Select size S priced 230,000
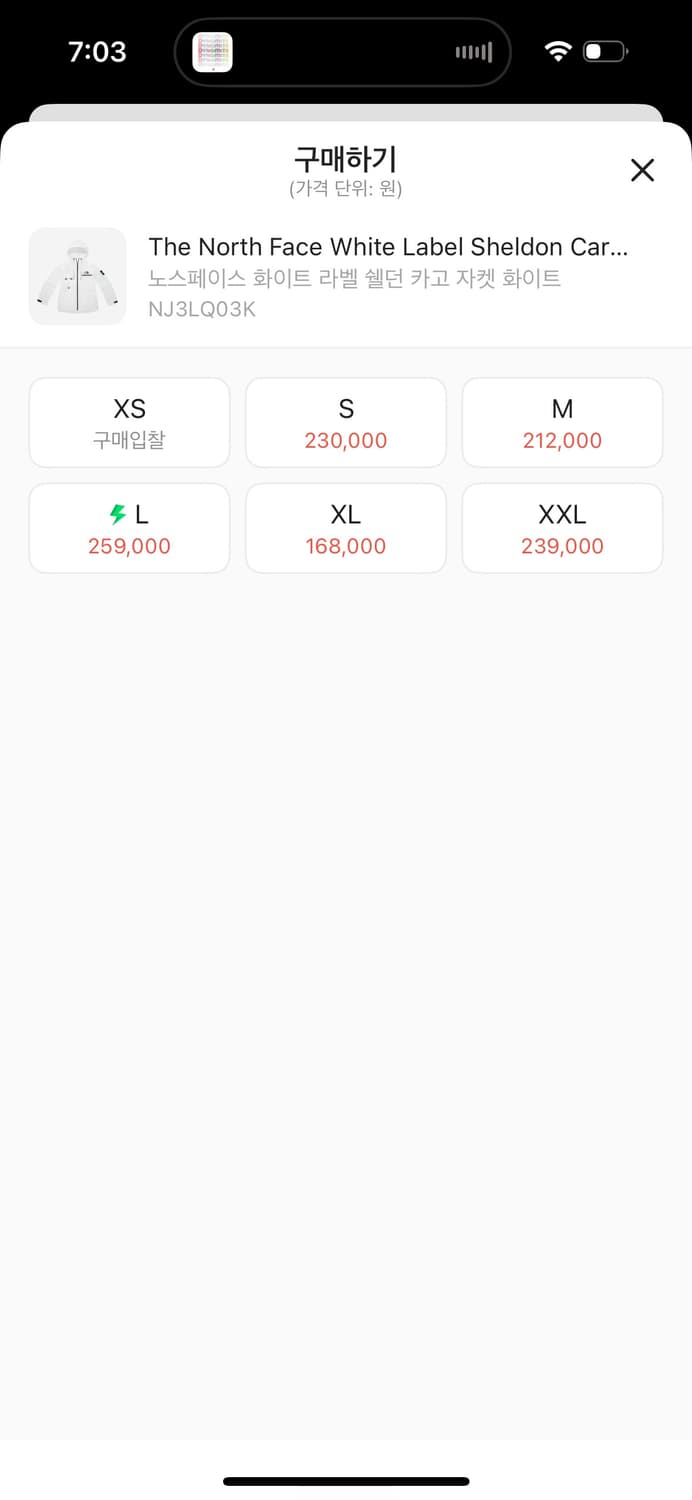Viewport: 692px width, 1500px height. pyautogui.click(x=346, y=422)
